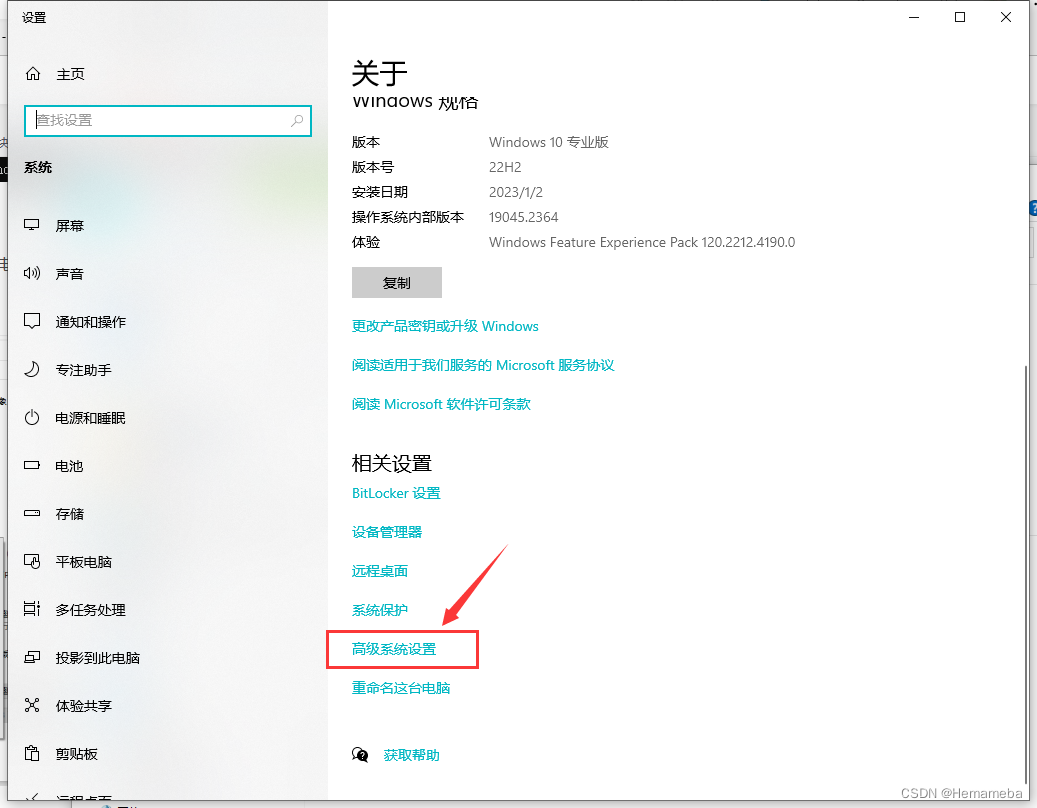
Task: Open 体验共享 via the sharing icon
Action: coord(33,705)
